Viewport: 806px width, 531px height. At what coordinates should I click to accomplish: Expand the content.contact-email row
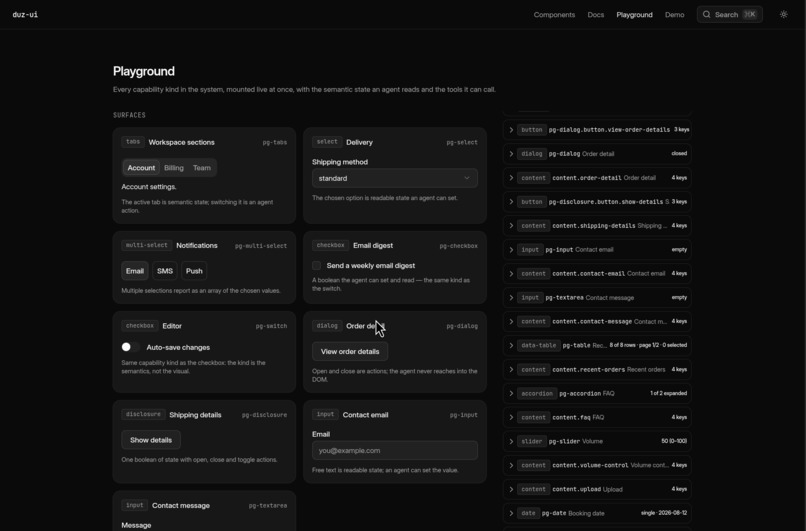tap(597, 273)
